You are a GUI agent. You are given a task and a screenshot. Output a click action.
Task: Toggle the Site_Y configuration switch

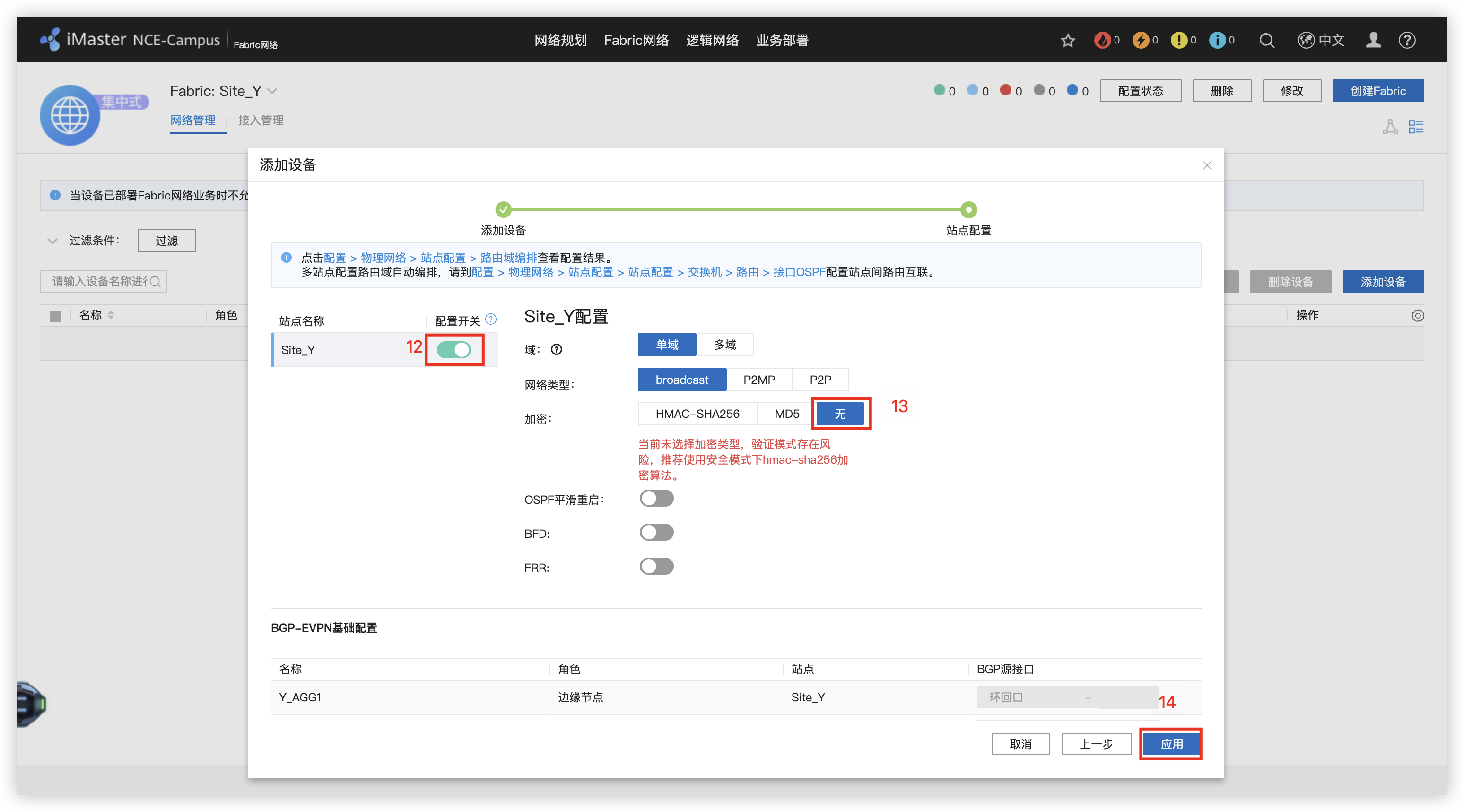point(453,349)
